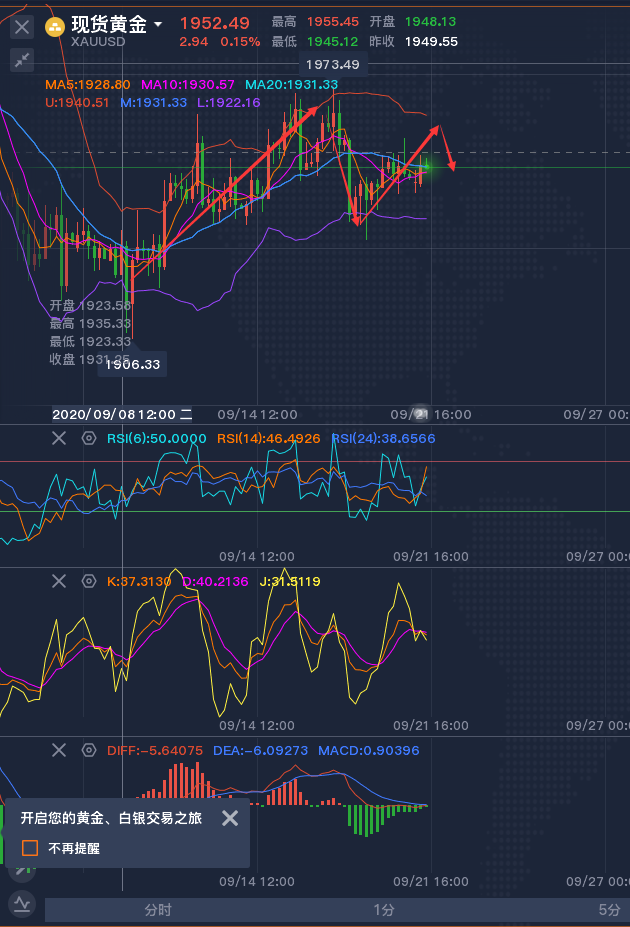Check the 不再提醒 checkbox
The image size is (630, 927).
tap(30, 848)
